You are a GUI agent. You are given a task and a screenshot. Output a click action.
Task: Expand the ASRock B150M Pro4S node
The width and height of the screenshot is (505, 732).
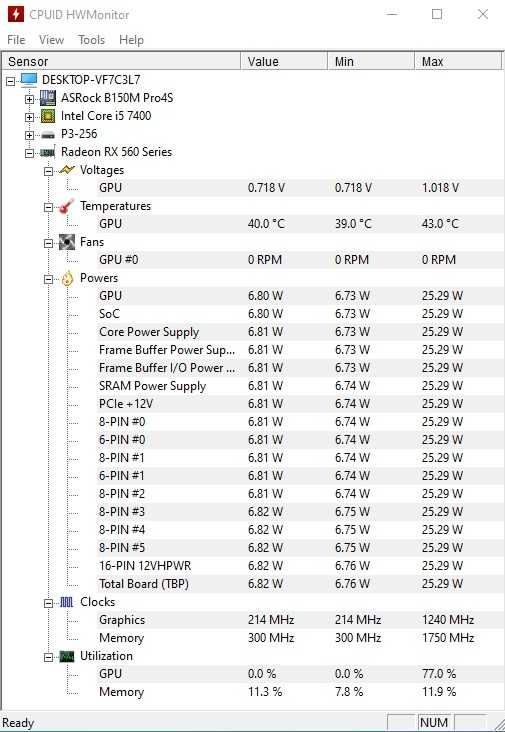(29, 99)
